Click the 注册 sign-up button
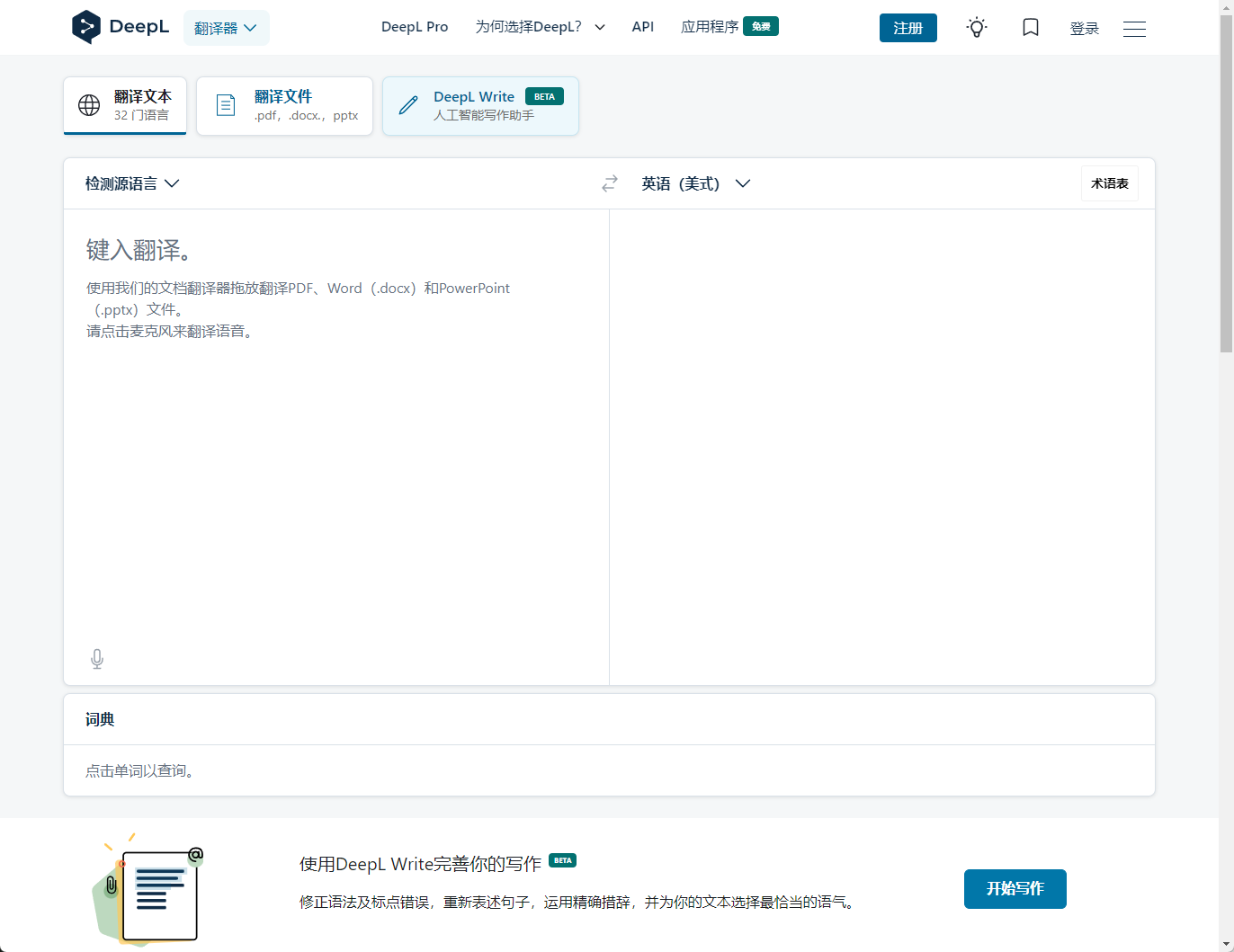The width and height of the screenshot is (1234, 952). click(x=908, y=28)
